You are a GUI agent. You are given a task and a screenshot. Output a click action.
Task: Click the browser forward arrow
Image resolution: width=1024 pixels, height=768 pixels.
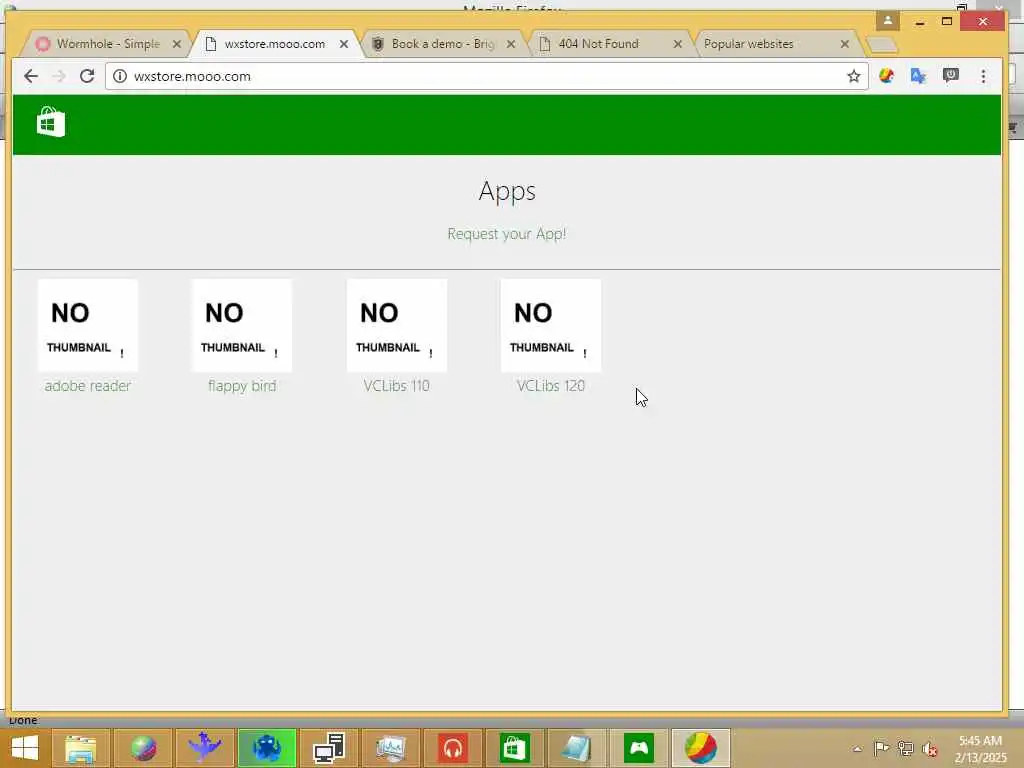(59, 76)
